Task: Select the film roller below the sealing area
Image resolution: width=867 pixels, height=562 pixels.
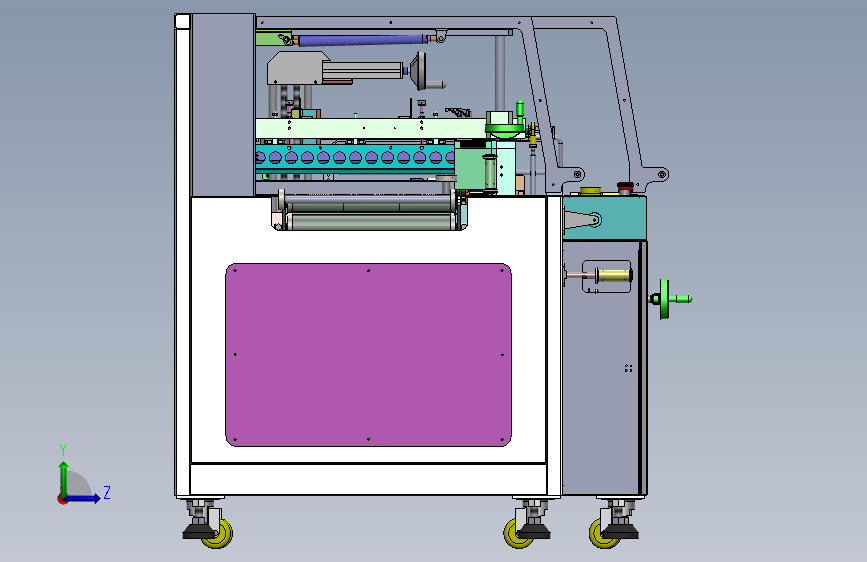Action: 369,221
